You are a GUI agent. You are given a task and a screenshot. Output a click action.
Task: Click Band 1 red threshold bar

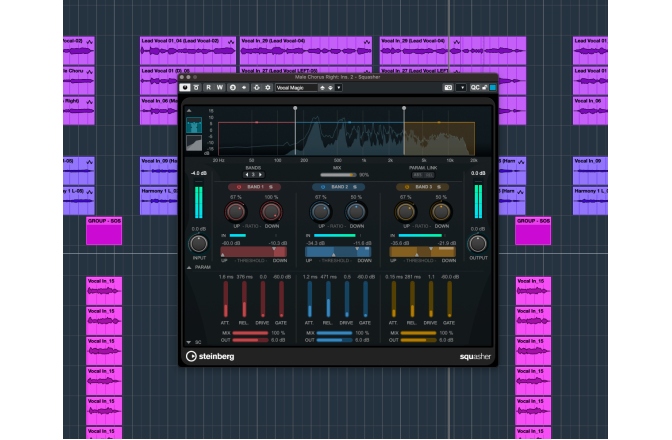point(253,251)
